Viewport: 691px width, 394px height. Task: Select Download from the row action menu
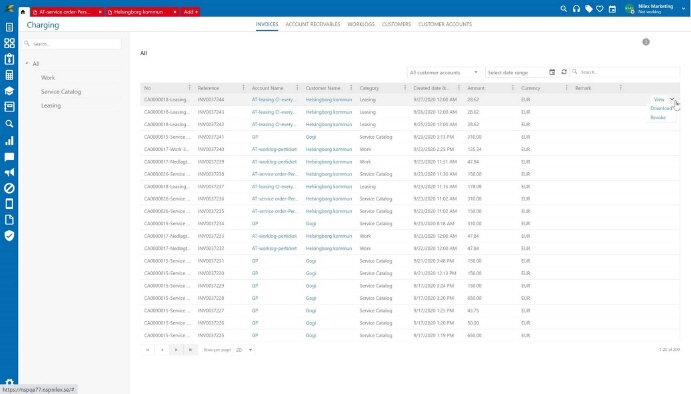tap(661, 108)
